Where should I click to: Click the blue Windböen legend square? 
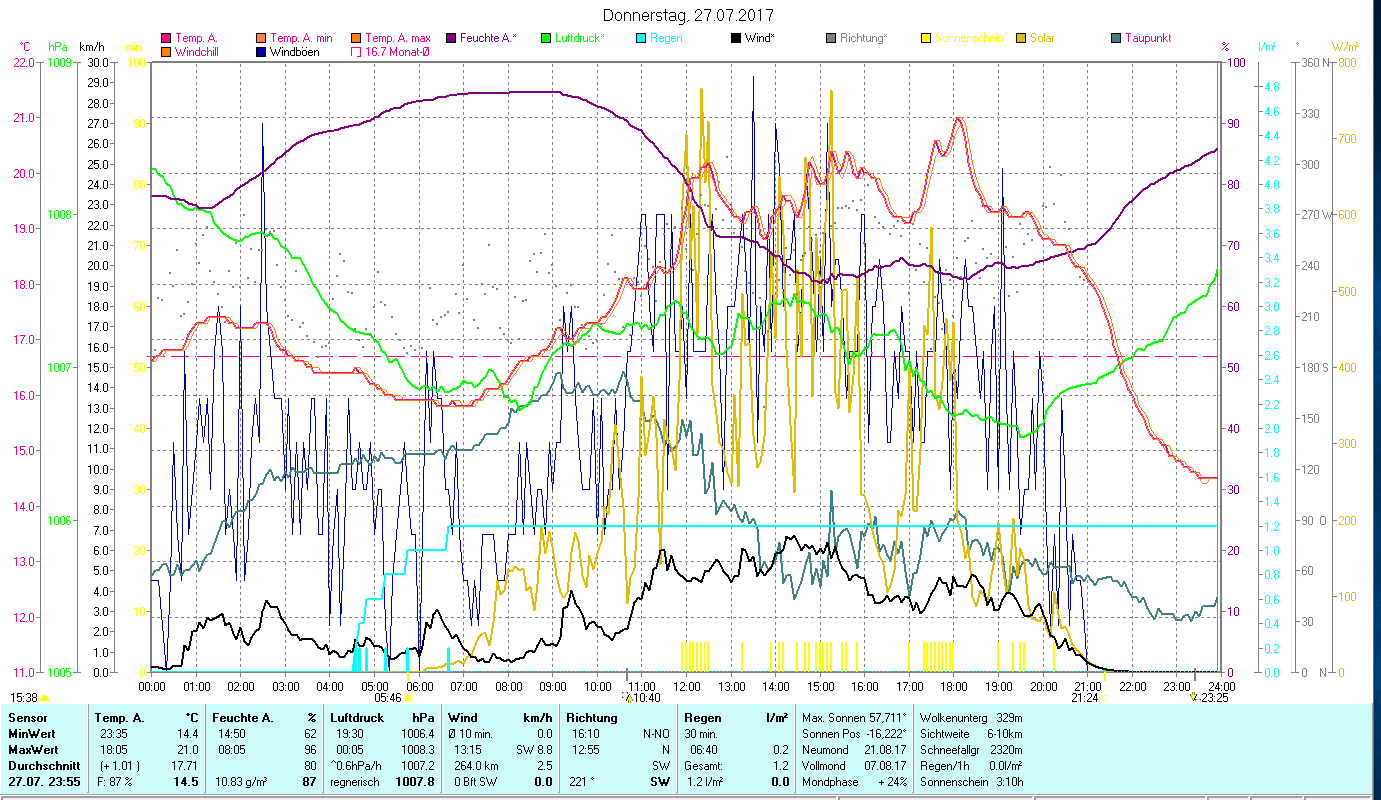click(262, 51)
